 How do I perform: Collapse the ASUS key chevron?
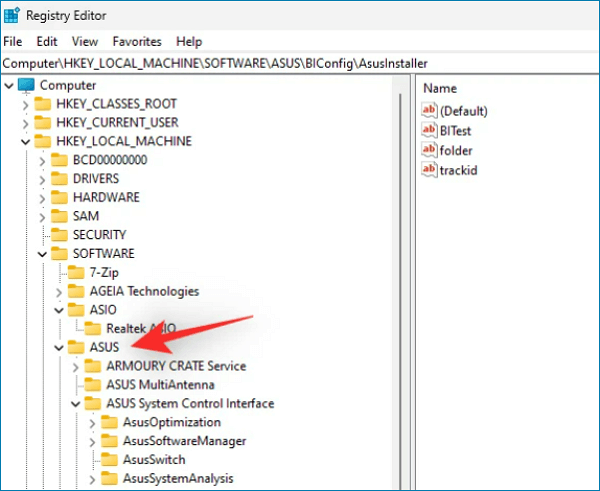point(59,348)
